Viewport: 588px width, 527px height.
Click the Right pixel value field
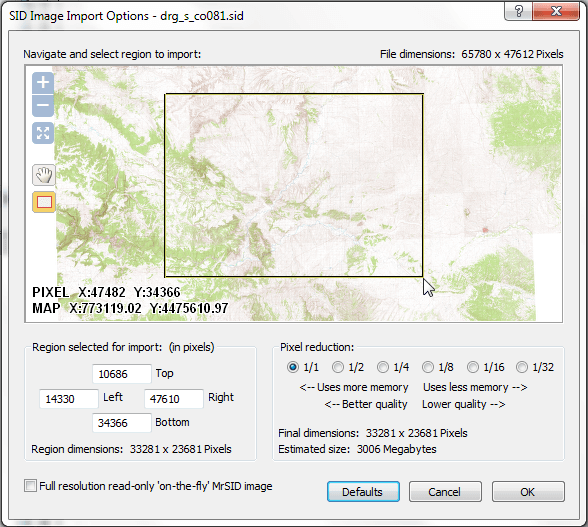(174, 399)
